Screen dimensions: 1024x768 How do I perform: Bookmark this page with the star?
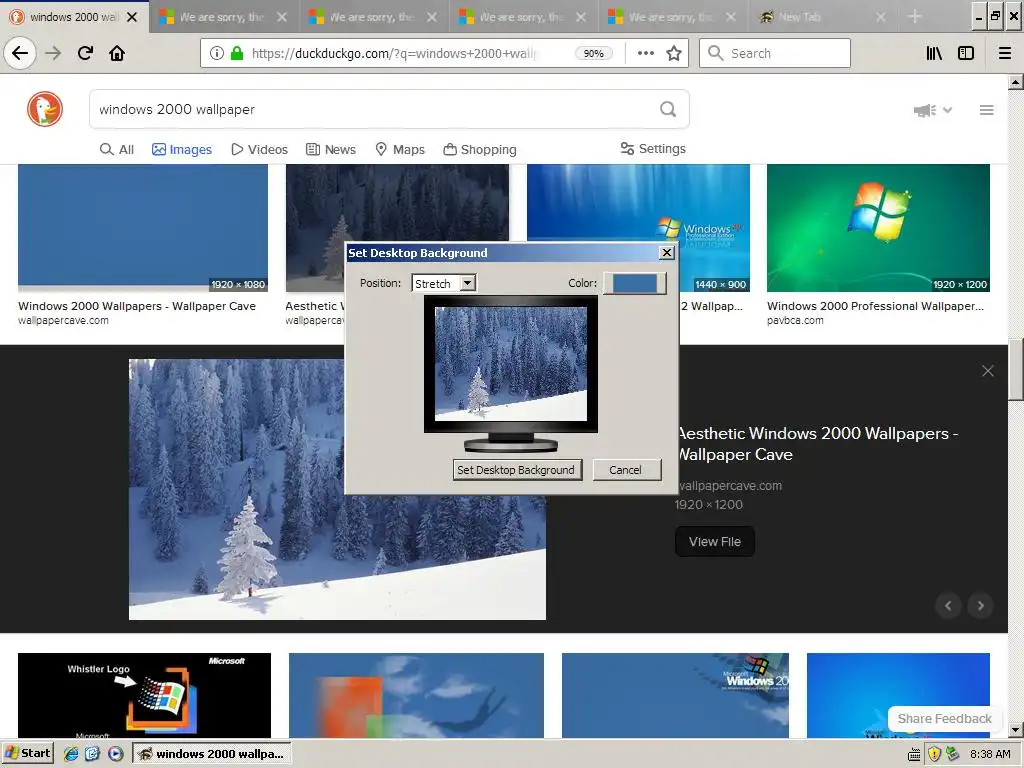674,53
